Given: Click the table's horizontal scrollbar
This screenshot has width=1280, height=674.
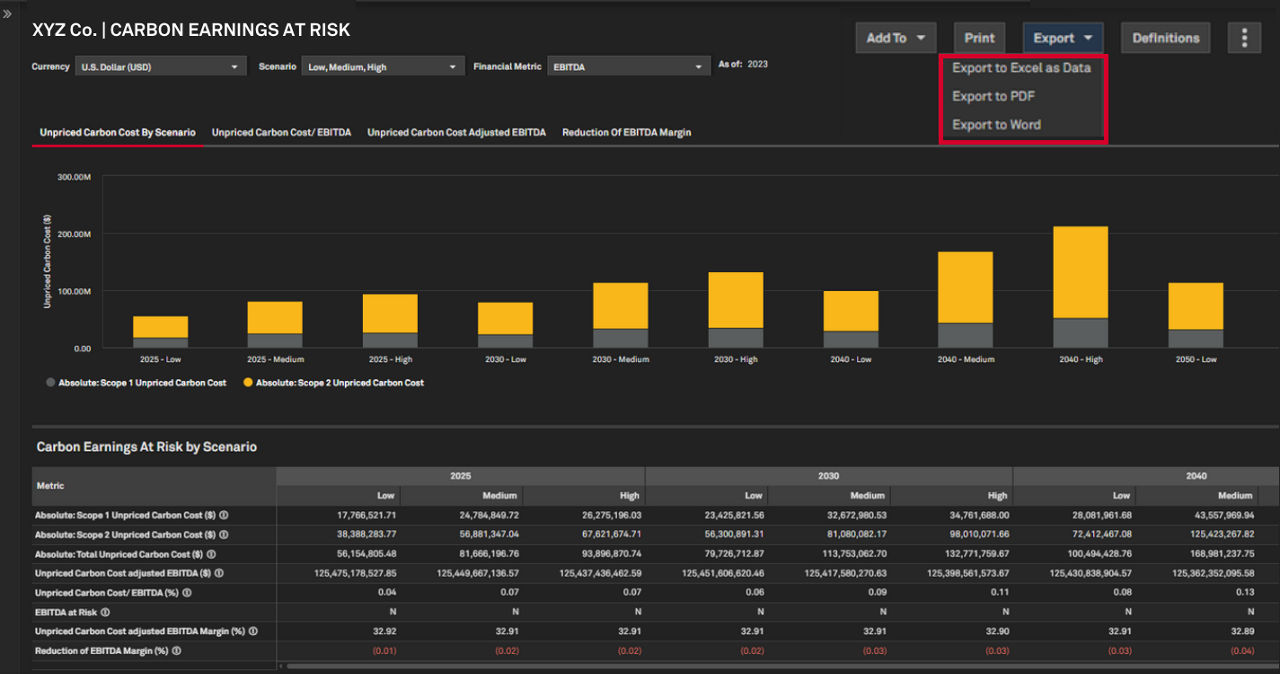Looking at the screenshot, I should coord(700,666).
